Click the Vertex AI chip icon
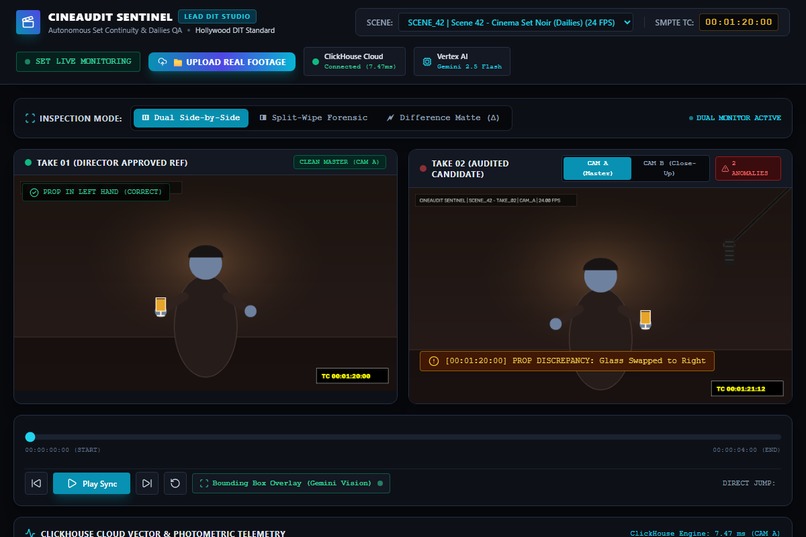 [427, 62]
